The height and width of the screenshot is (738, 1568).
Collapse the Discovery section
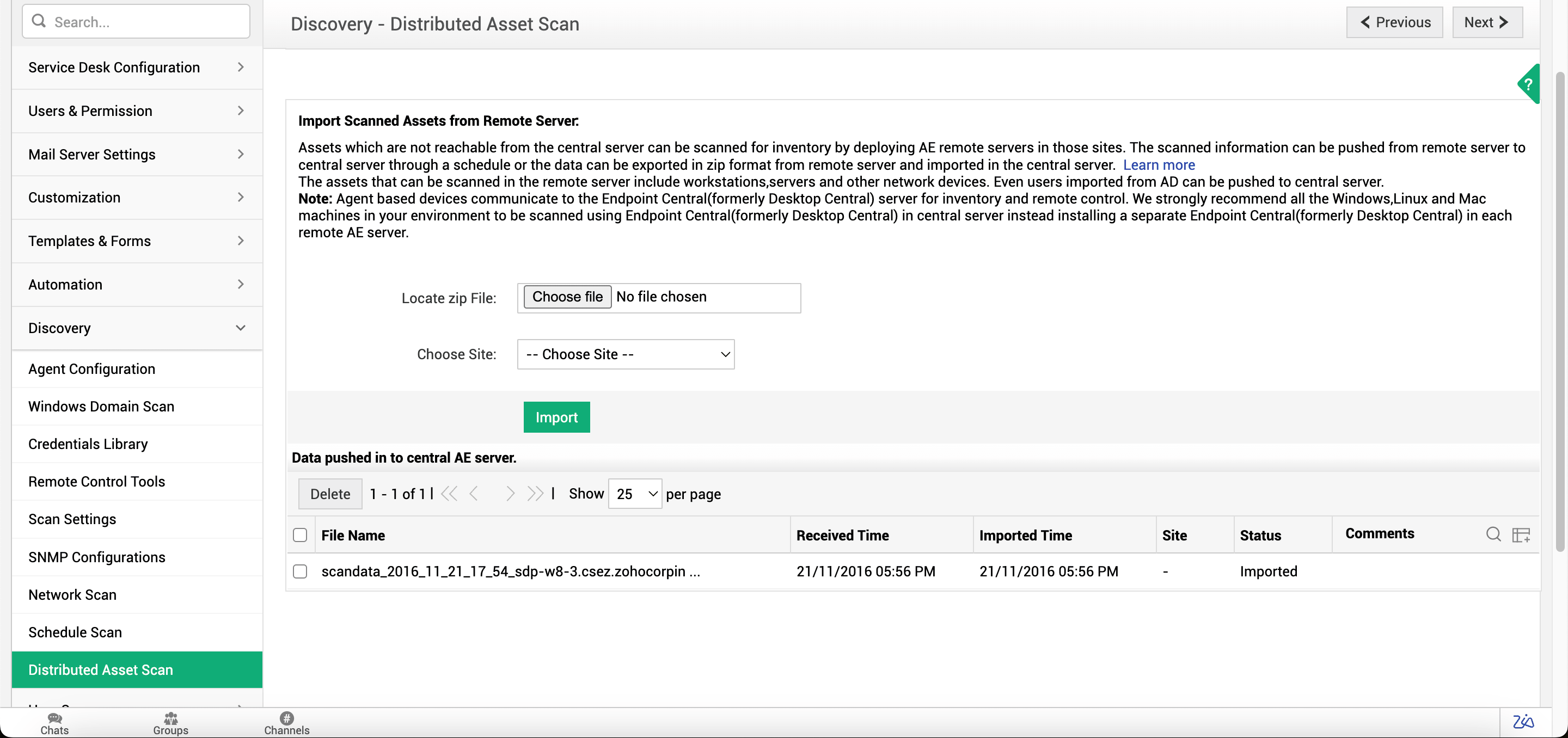point(241,327)
